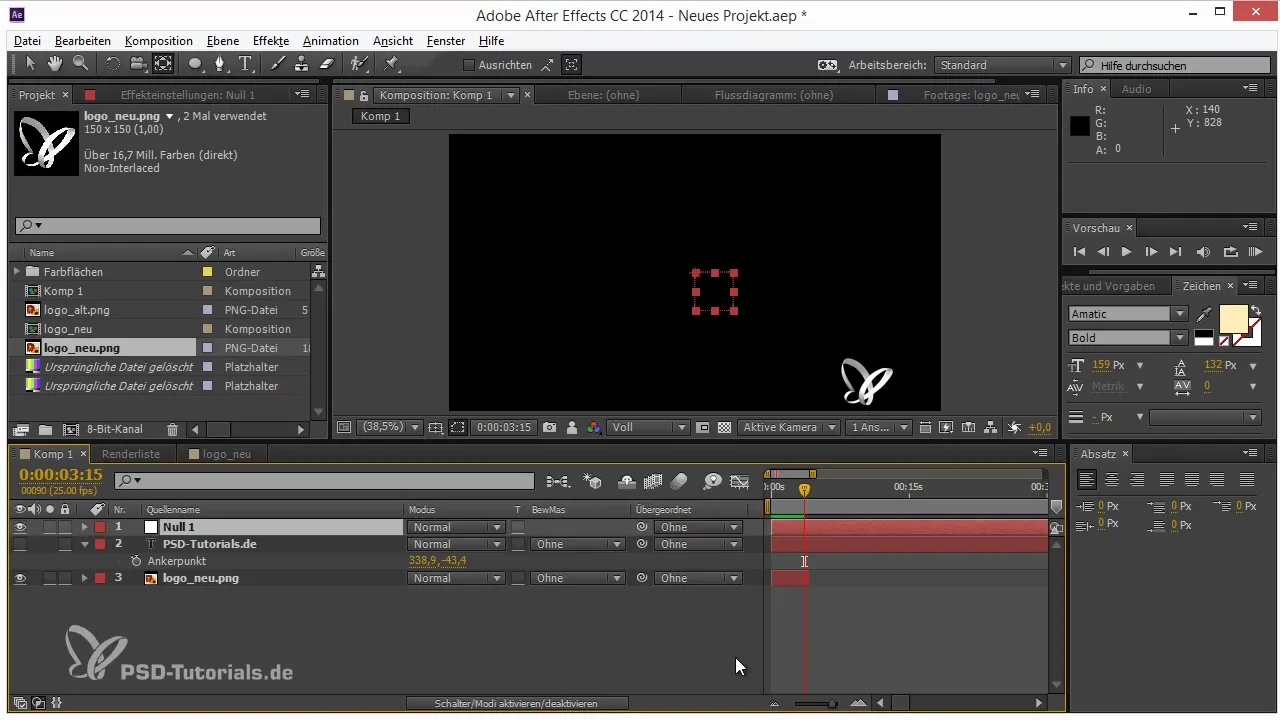Open the brainstorm icon in timeline

(712, 481)
